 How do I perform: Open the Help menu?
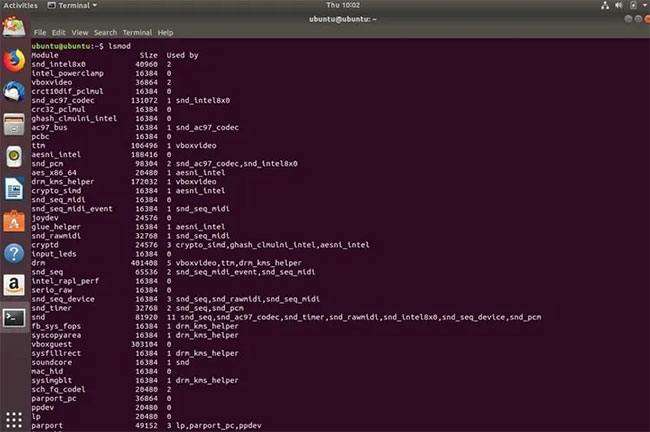coord(165,32)
